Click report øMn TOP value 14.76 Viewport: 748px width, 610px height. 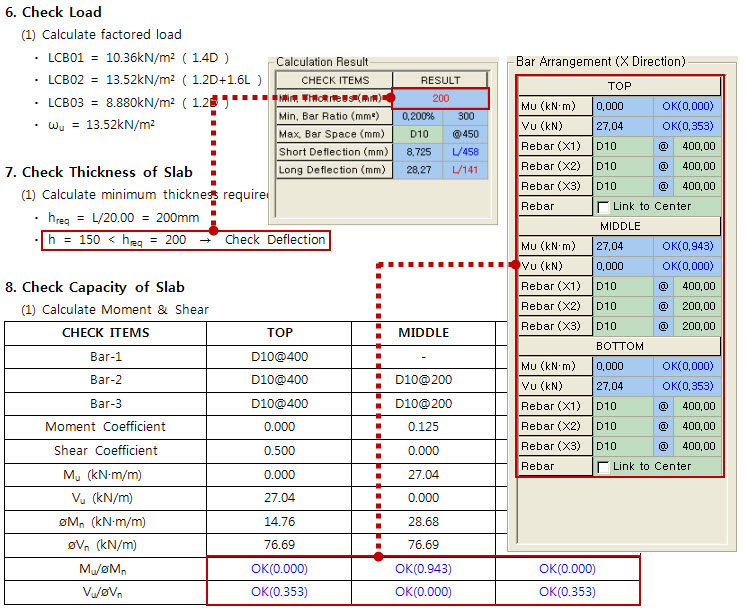pyautogui.click(x=280, y=522)
